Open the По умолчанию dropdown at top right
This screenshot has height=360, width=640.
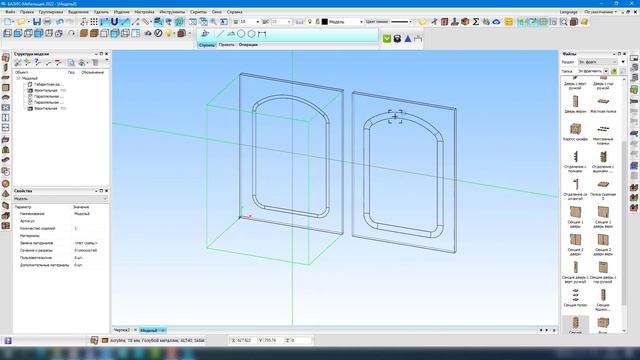(x=601, y=12)
